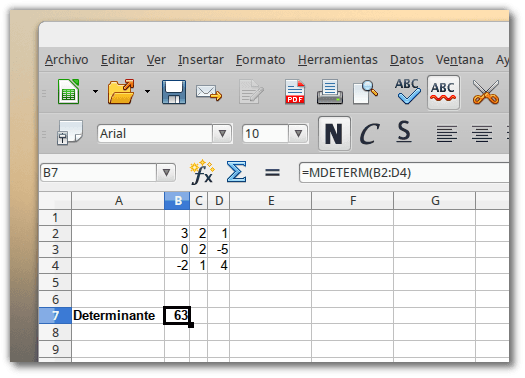This screenshot has width=525, height=378.
Task: Select row 9 header
Action: [x=55, y=349]
